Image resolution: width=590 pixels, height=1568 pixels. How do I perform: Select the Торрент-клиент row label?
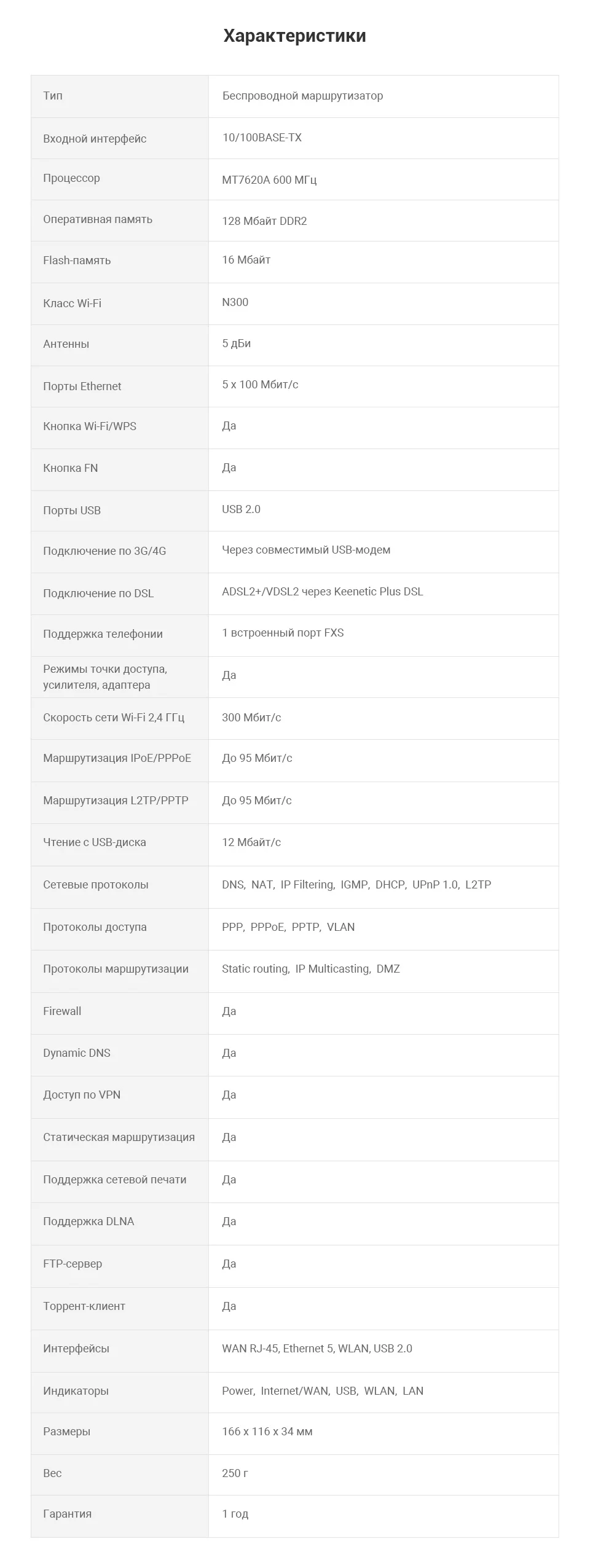[84, 1306]
